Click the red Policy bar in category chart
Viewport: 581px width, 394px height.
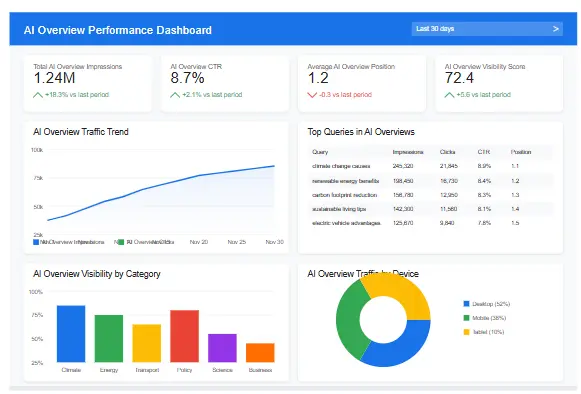[x=185, y=336]
